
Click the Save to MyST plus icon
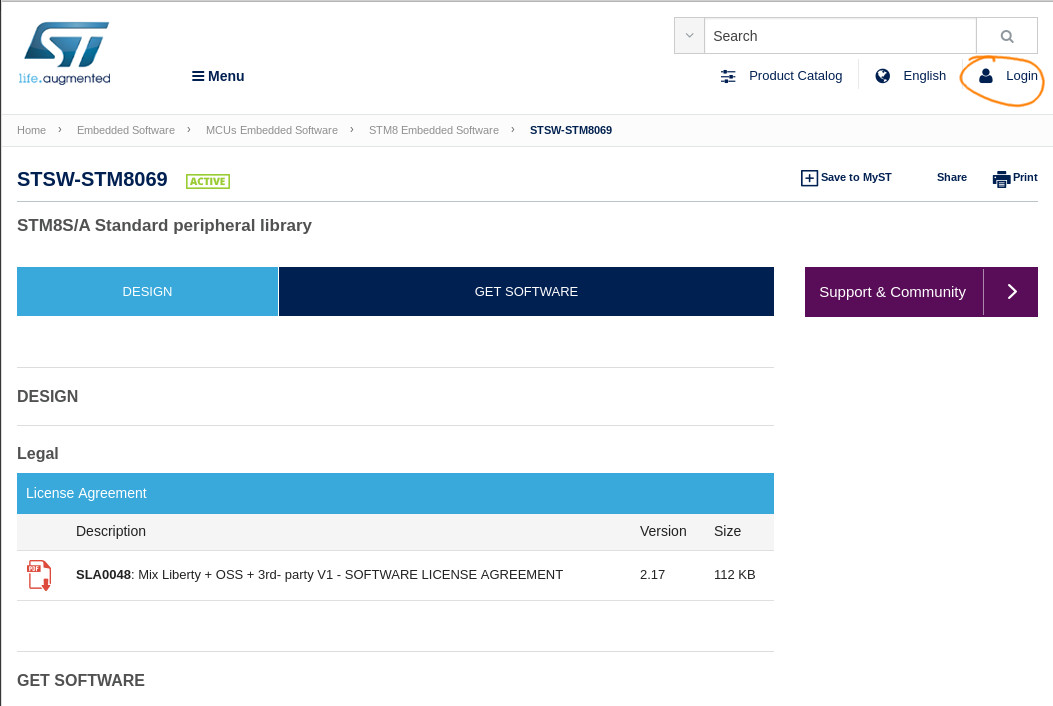[809, 178]
